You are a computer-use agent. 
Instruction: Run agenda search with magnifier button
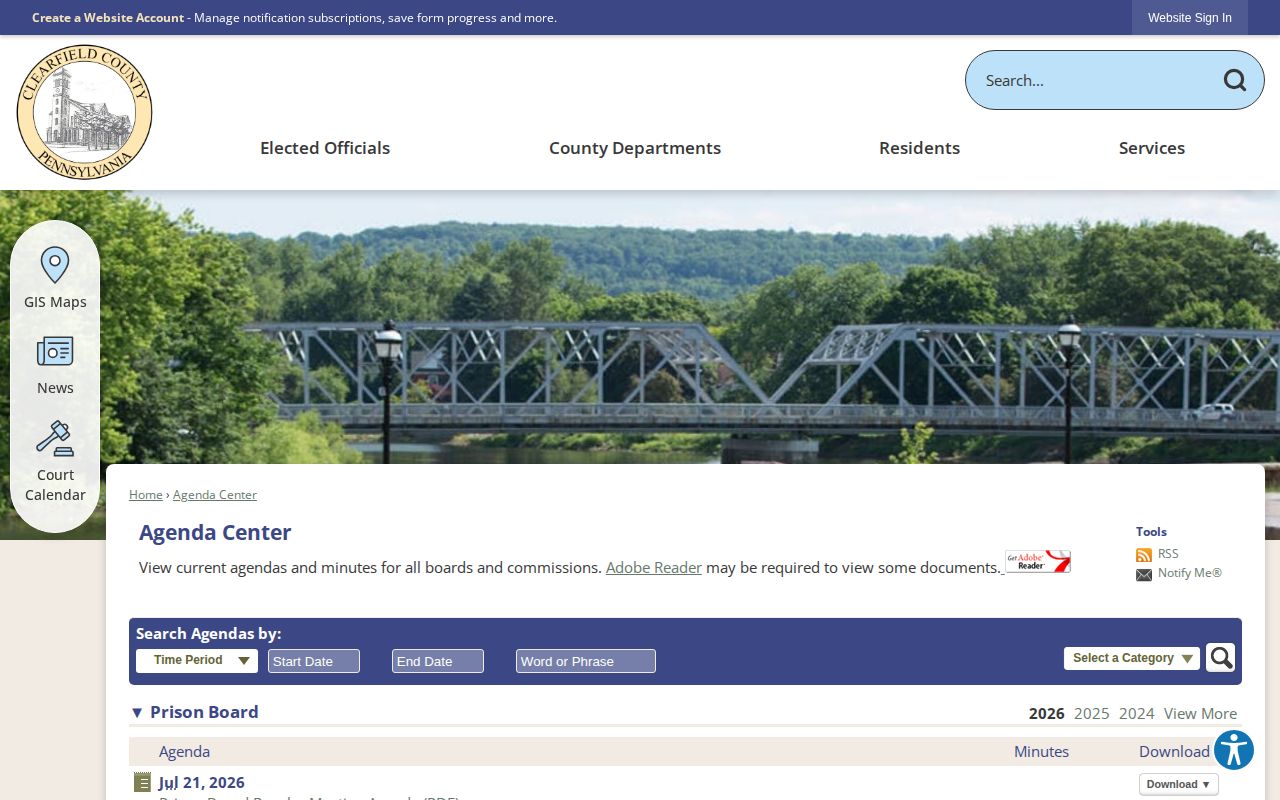pyautogui.click(x=1220, y=657)
